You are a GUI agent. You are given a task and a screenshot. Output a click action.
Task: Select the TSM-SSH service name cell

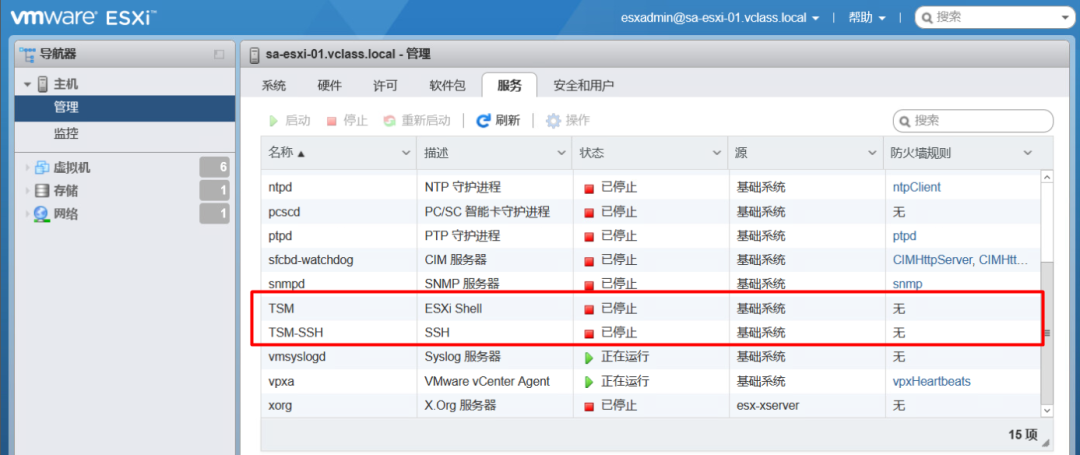[296, 333]
